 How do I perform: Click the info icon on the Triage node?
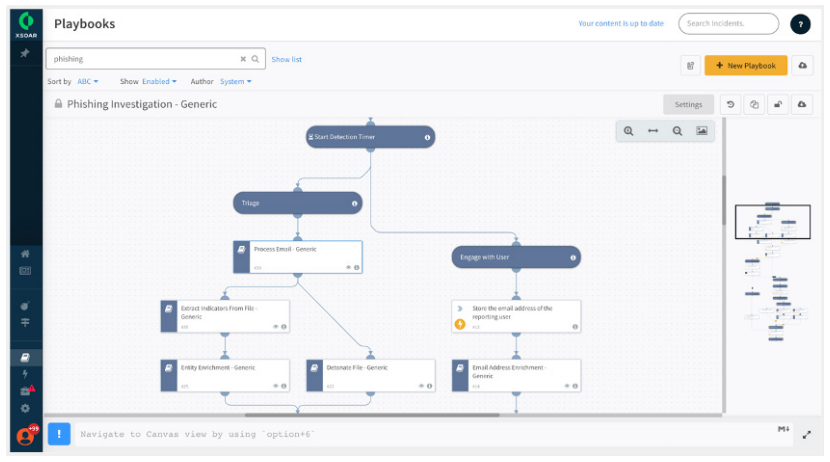coord(355,203)
